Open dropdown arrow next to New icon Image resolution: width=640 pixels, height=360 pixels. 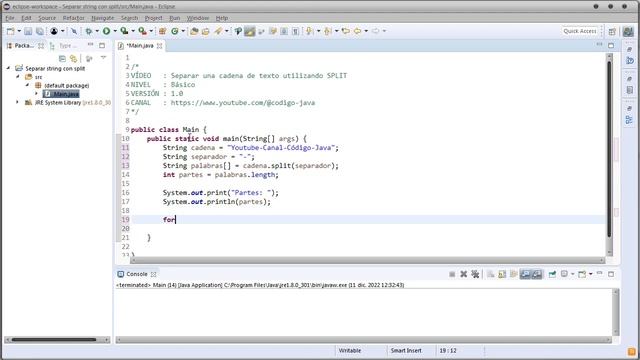(x=19, y=31)
